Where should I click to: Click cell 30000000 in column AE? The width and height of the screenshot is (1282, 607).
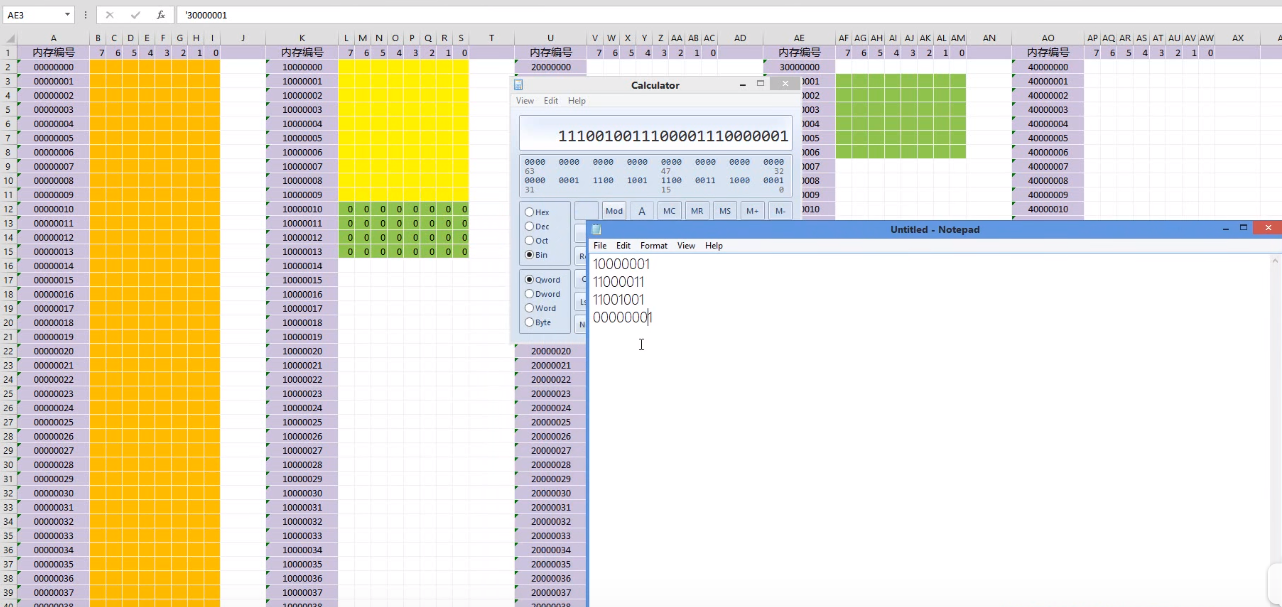pyautogui.click(x=799, y=67)
